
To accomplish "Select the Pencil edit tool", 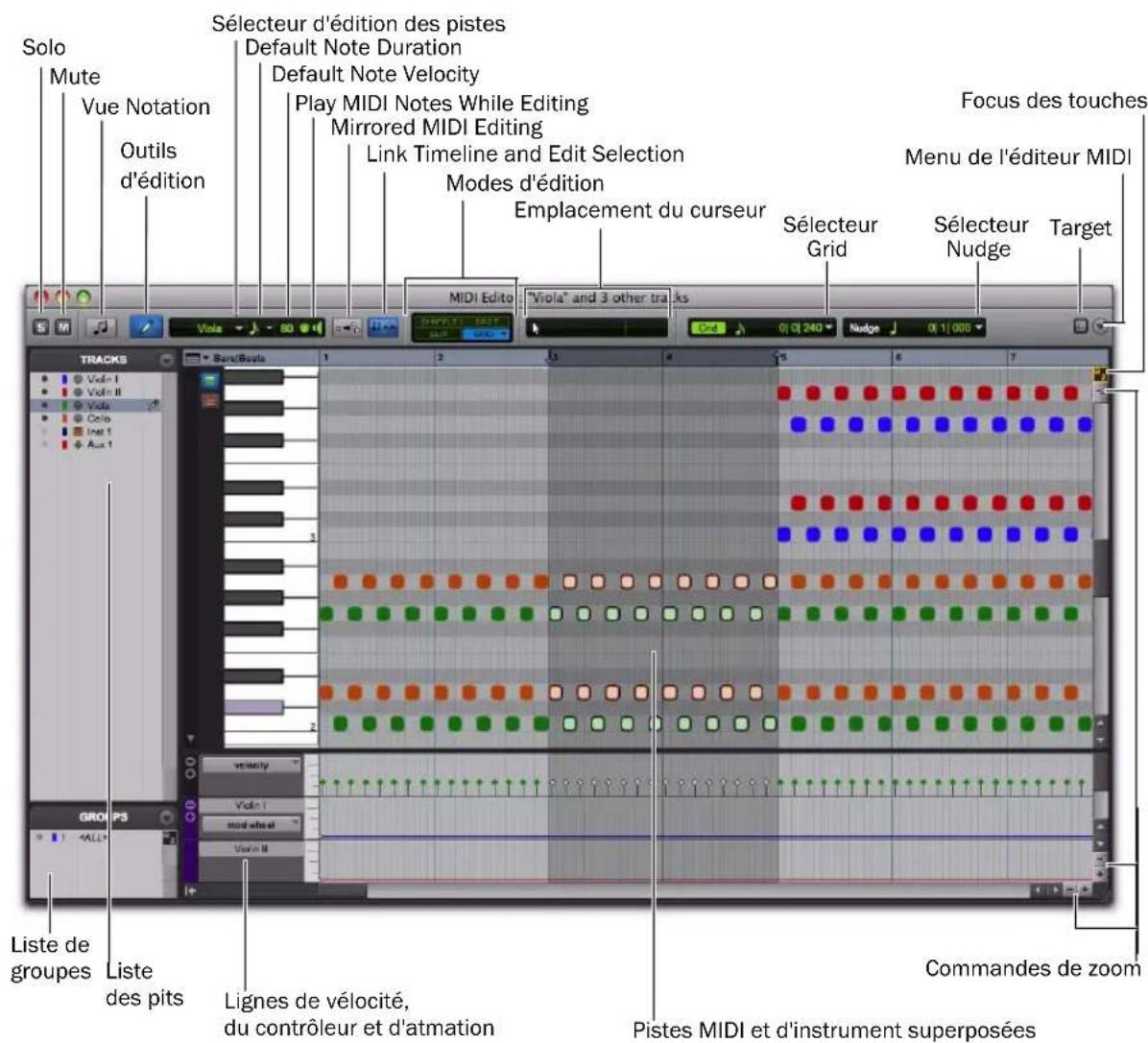I will (x=146, y=327).
